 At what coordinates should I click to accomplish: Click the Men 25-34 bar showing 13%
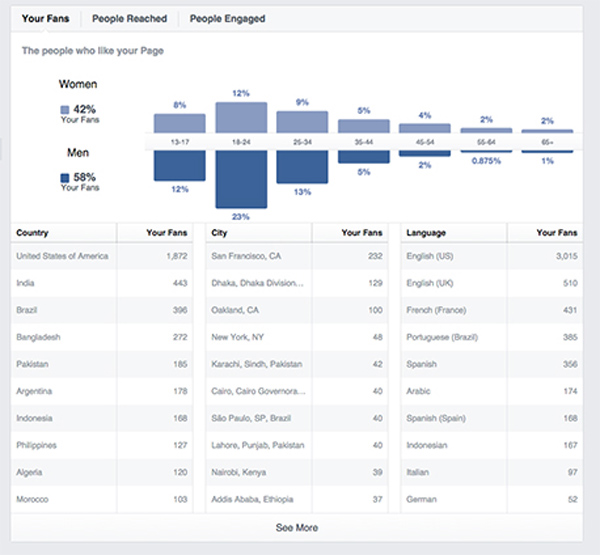click(302, 167)
